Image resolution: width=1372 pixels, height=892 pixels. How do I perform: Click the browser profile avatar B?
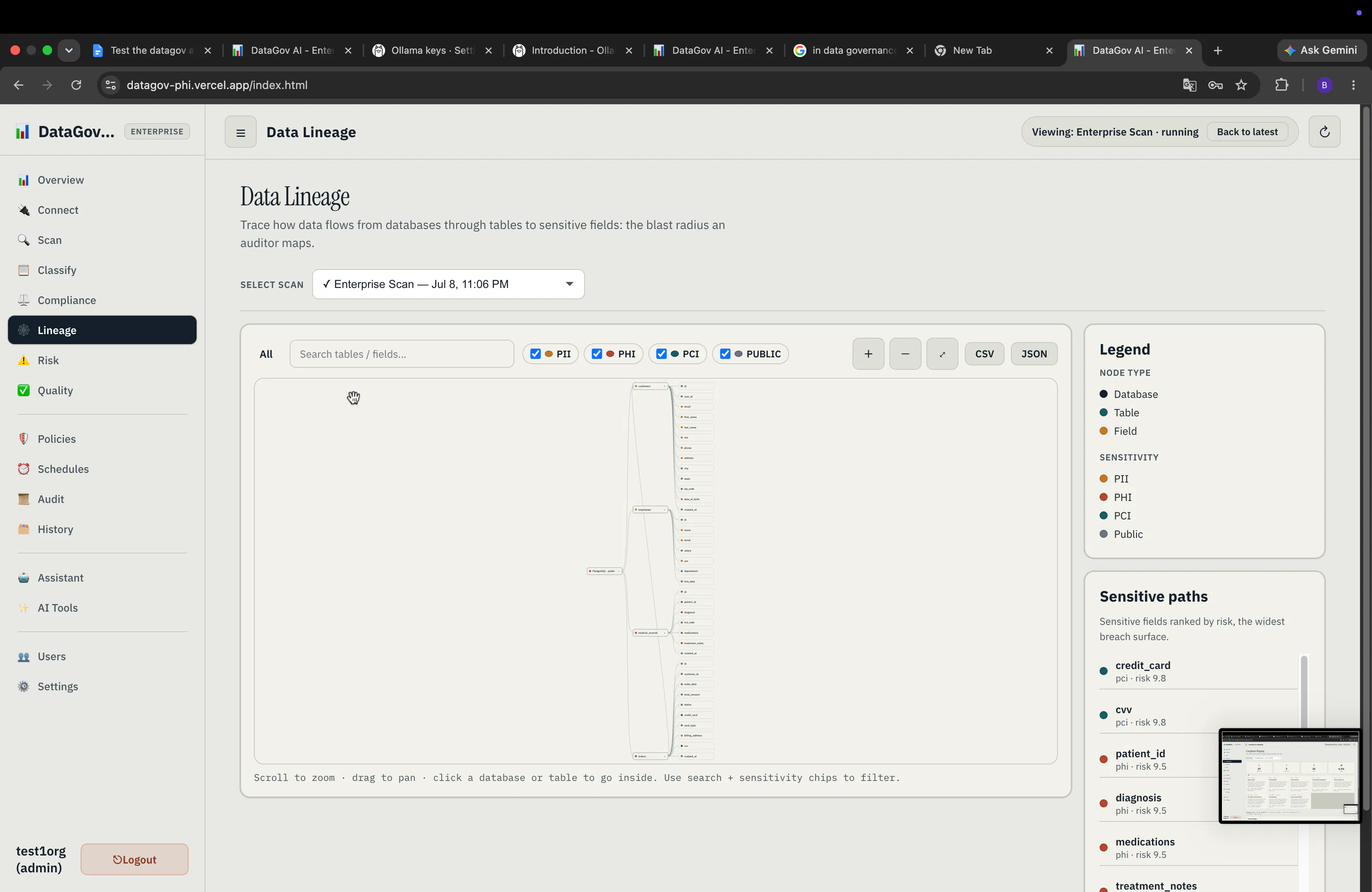pyautogui.click(x=1324, y=85)
